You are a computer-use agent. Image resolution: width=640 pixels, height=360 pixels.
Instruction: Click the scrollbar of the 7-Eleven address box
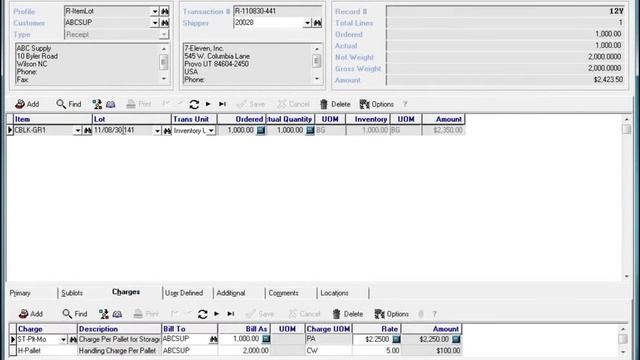pos(317,63)
